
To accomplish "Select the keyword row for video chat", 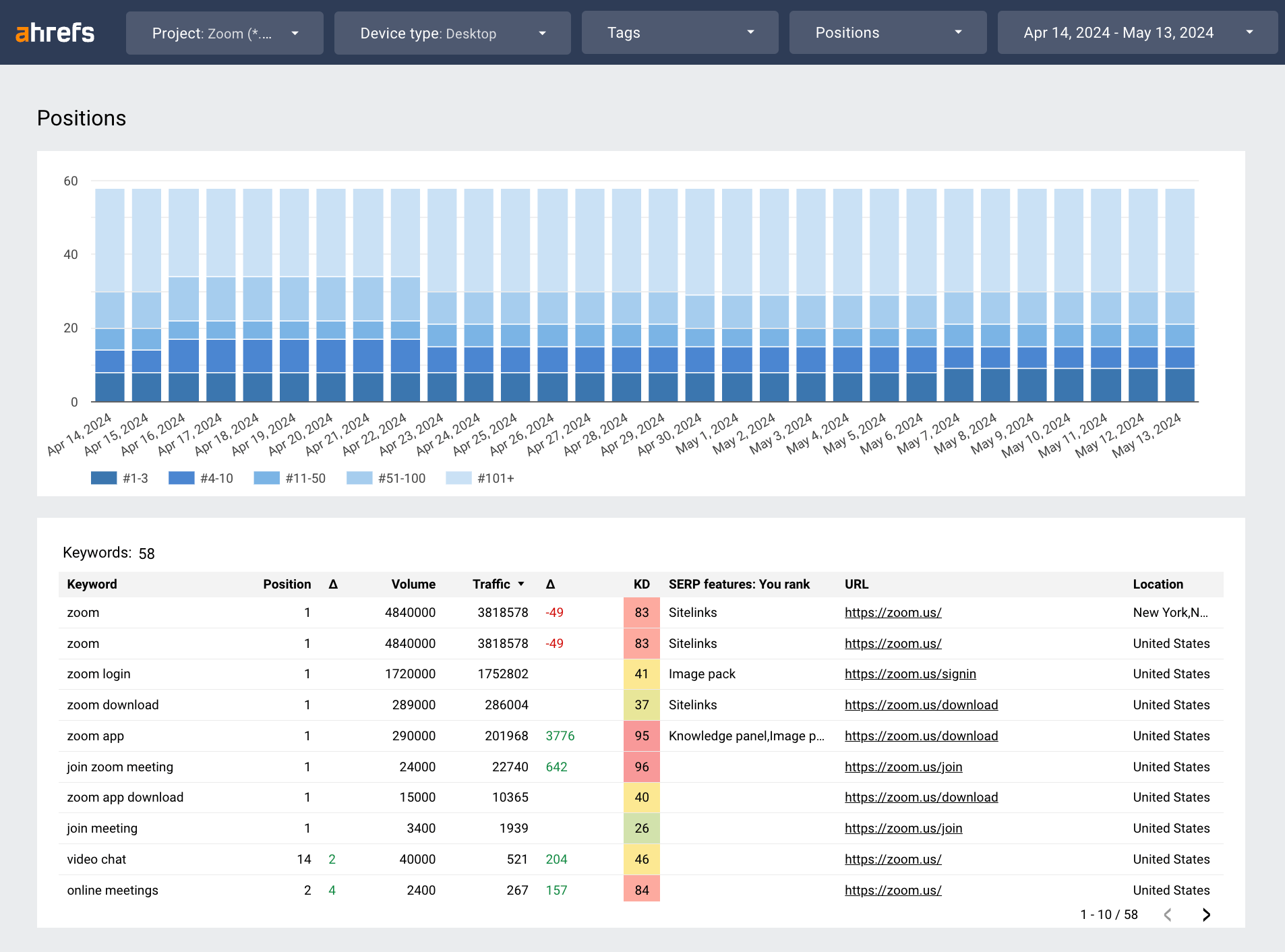I will (x=96, y=859).
